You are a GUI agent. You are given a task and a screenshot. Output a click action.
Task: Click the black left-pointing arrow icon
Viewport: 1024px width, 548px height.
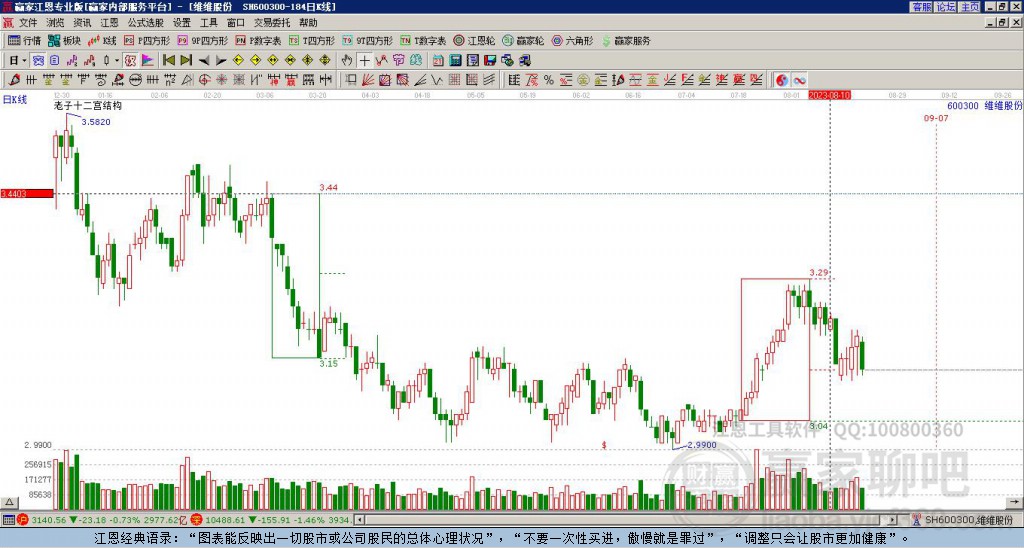(204, 61)
